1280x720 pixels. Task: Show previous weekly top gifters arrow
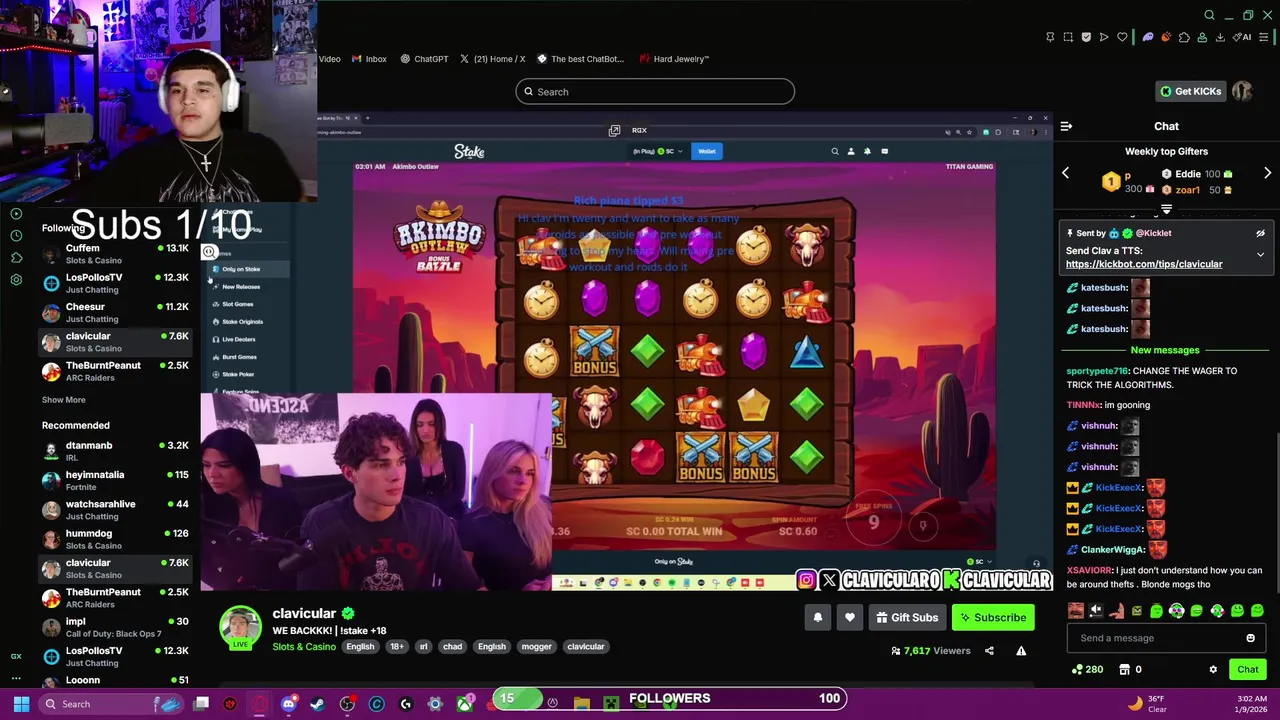click(x=1065, y=173)
